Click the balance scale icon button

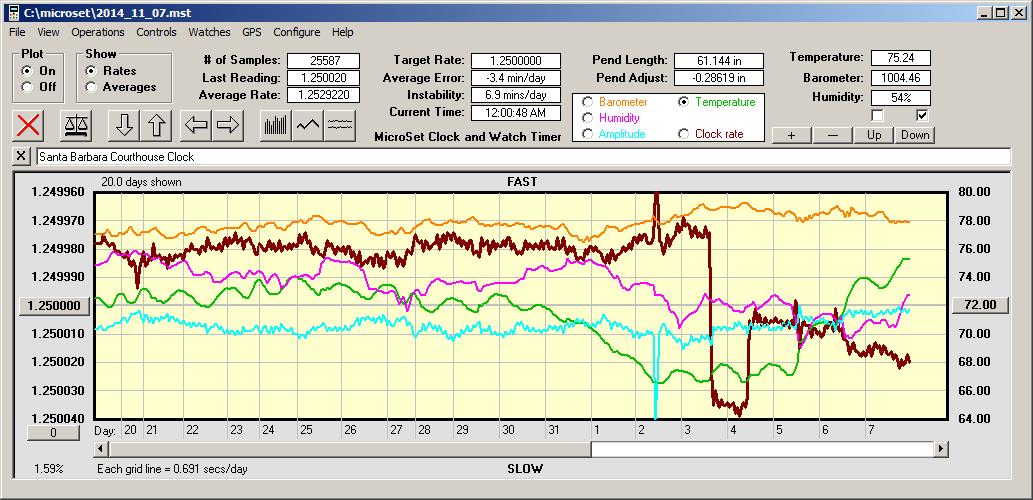click(76, 125)
